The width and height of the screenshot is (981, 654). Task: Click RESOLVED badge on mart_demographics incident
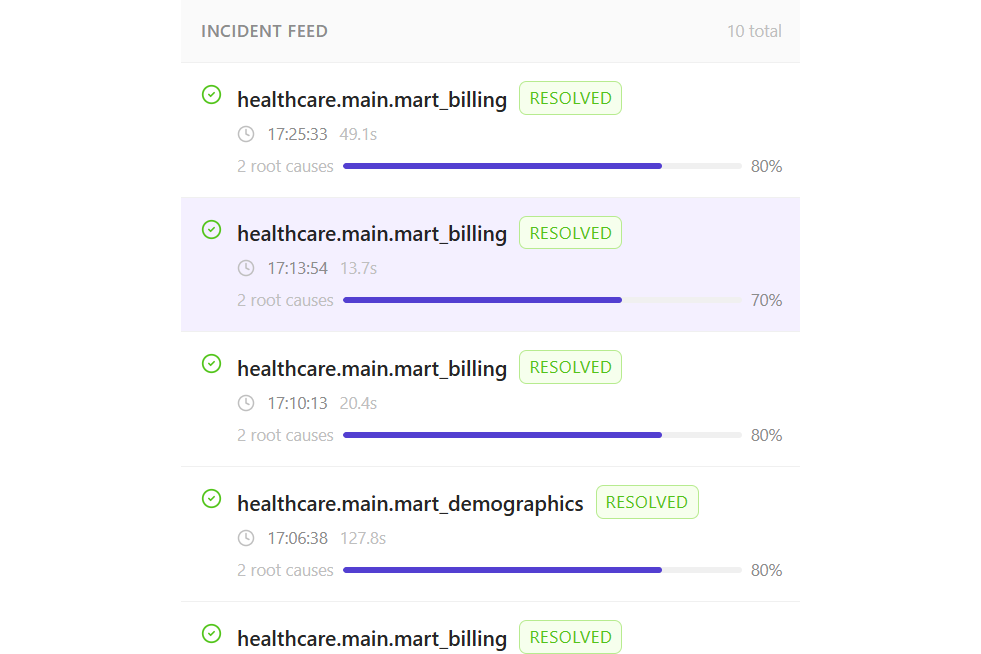click(647, 502)
